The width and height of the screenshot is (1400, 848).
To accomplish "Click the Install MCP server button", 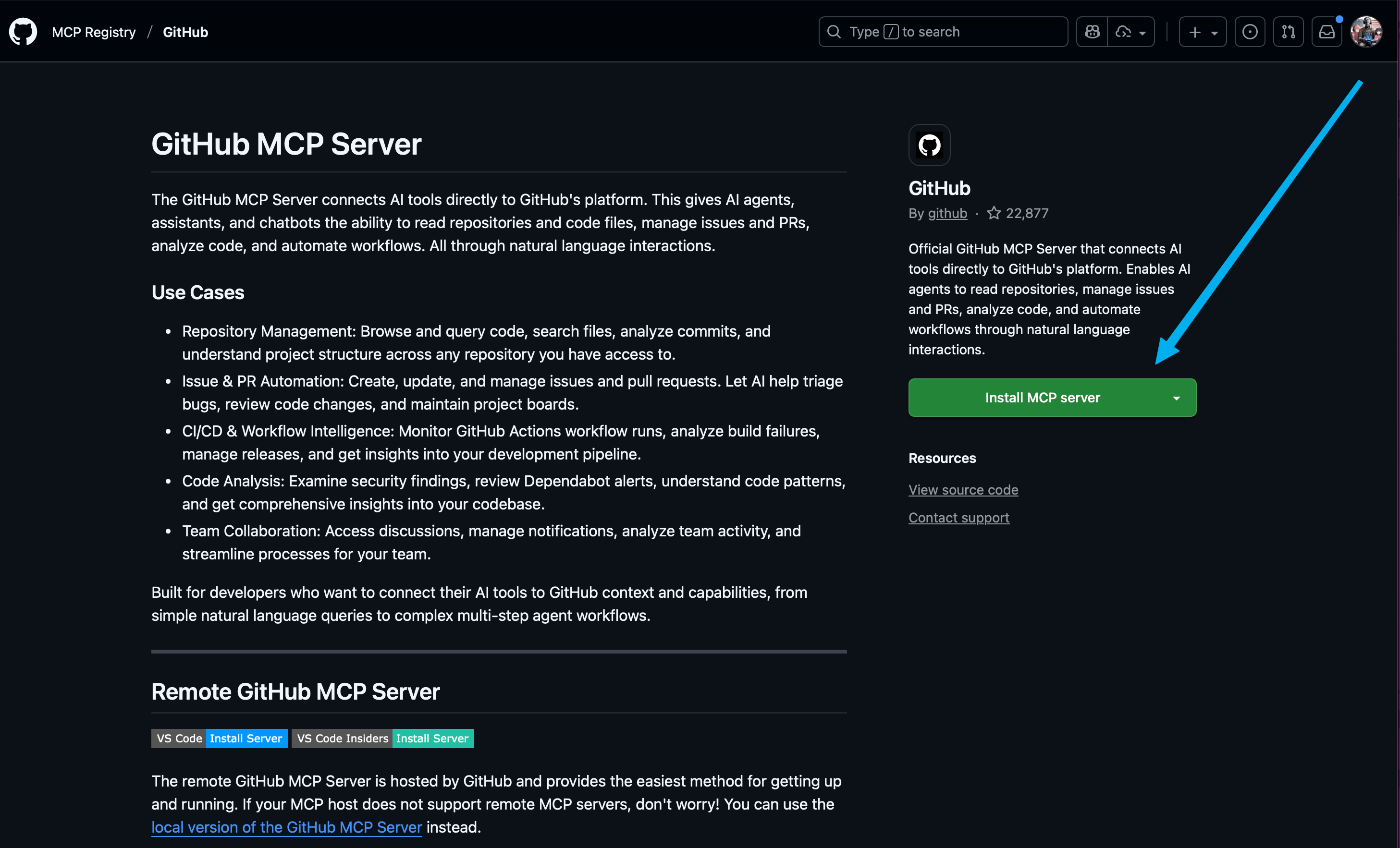I will pos(1043,398).
